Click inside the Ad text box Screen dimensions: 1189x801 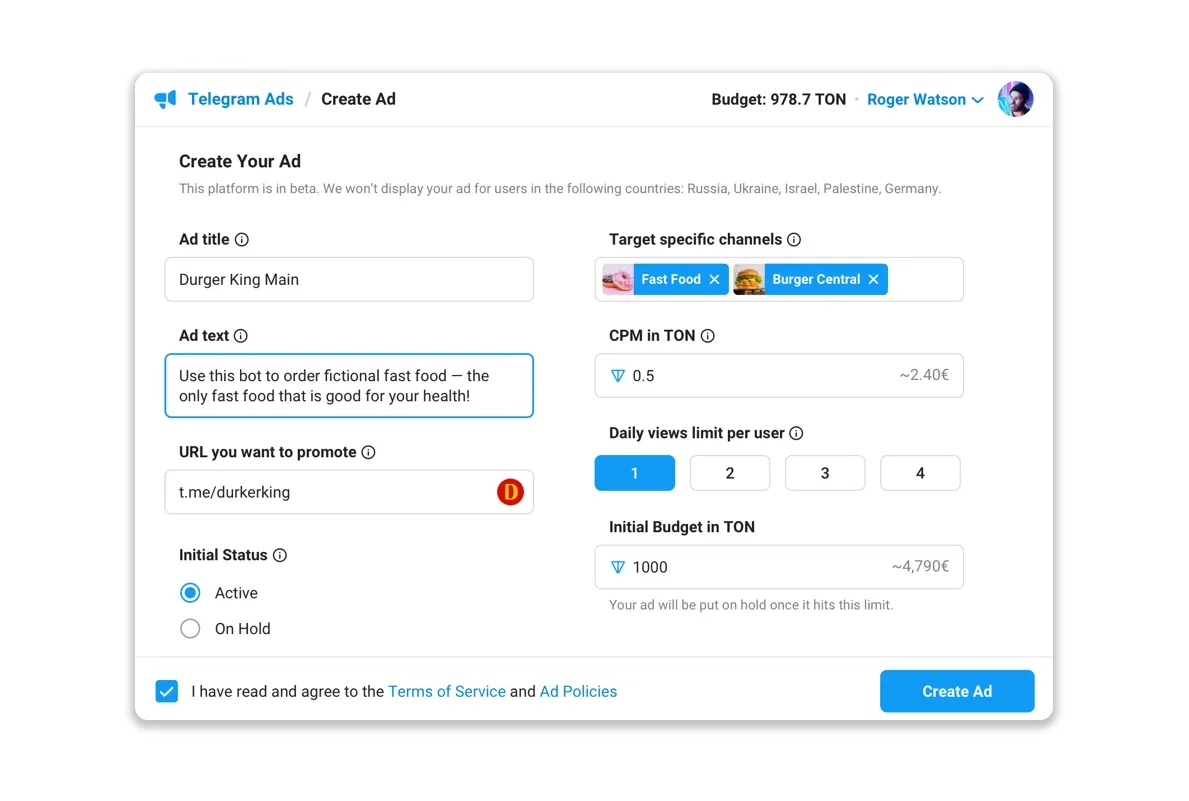[x=349, y=385]
